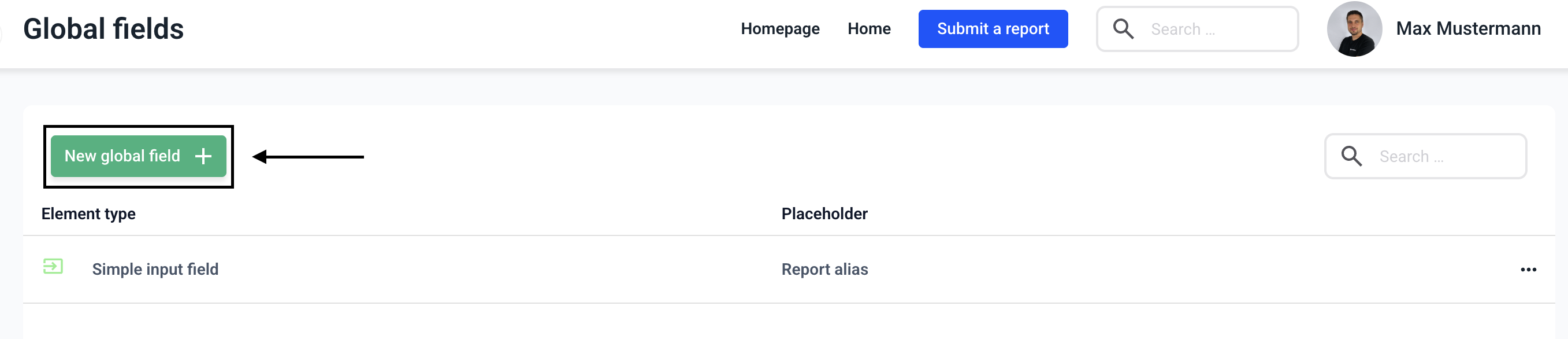The height and width of the screenshot is (339, 1568).
Task: Go to the Home menu item
Action: [868, 29]
